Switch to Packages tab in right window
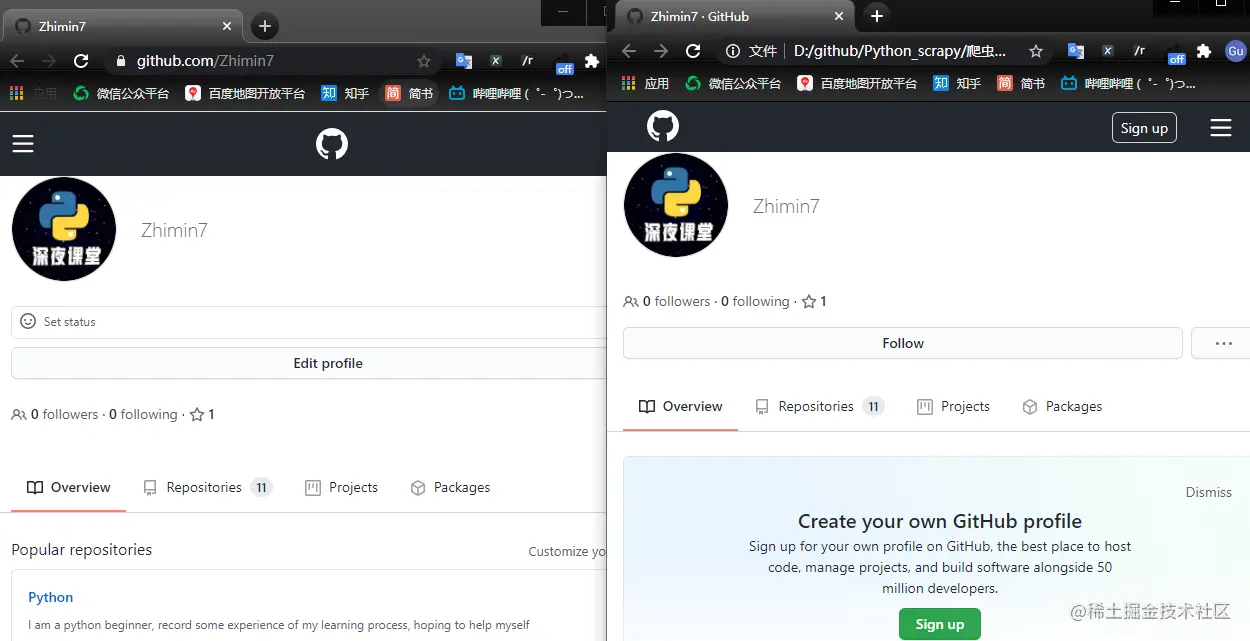The image size is (1250, 641). click(1062, 406)
